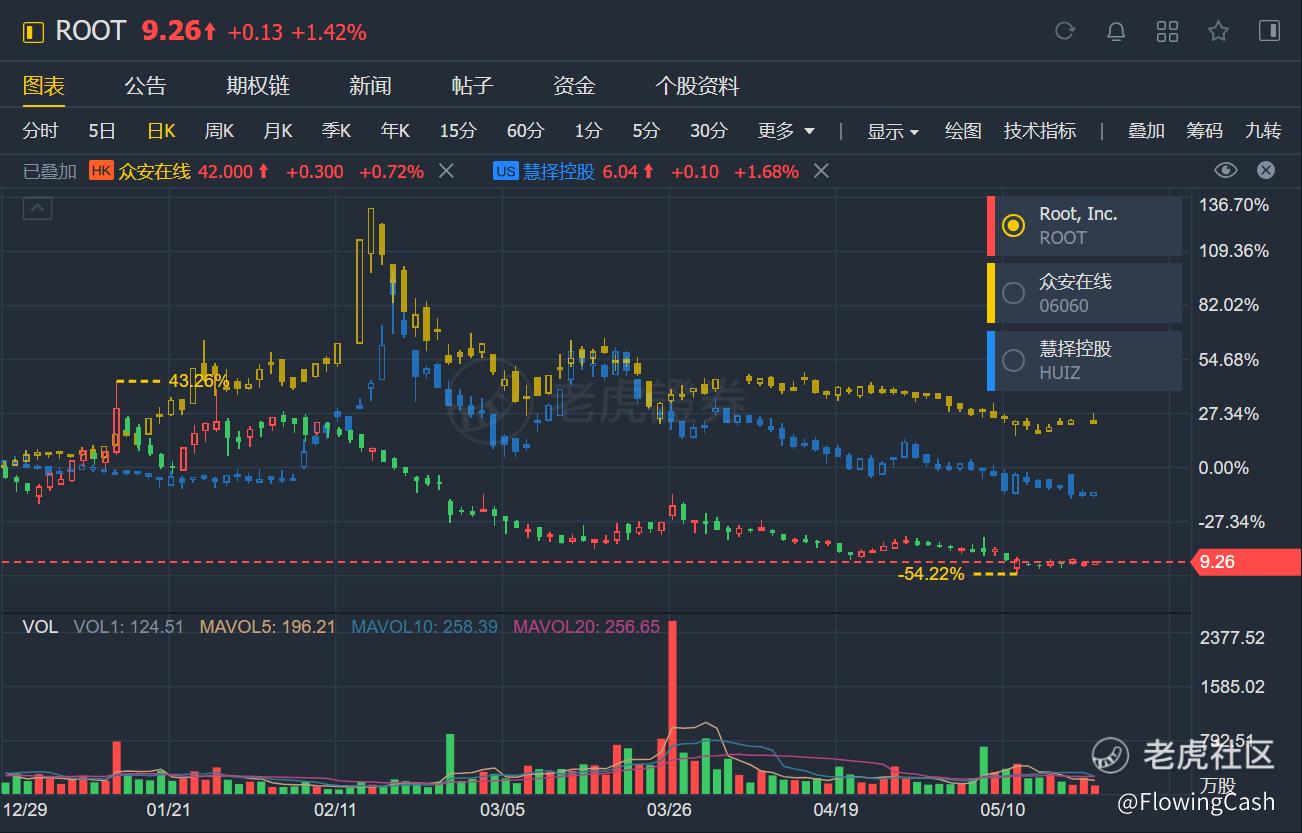Select 慧择控股 HUIZ radio button
The image size is (1302, 833).
(1013, 360)
